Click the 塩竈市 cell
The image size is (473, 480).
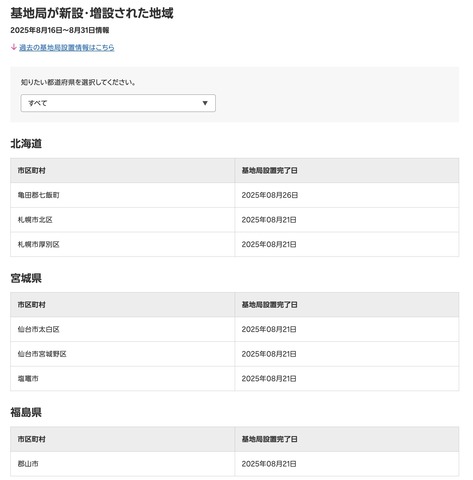coord(122,379)
